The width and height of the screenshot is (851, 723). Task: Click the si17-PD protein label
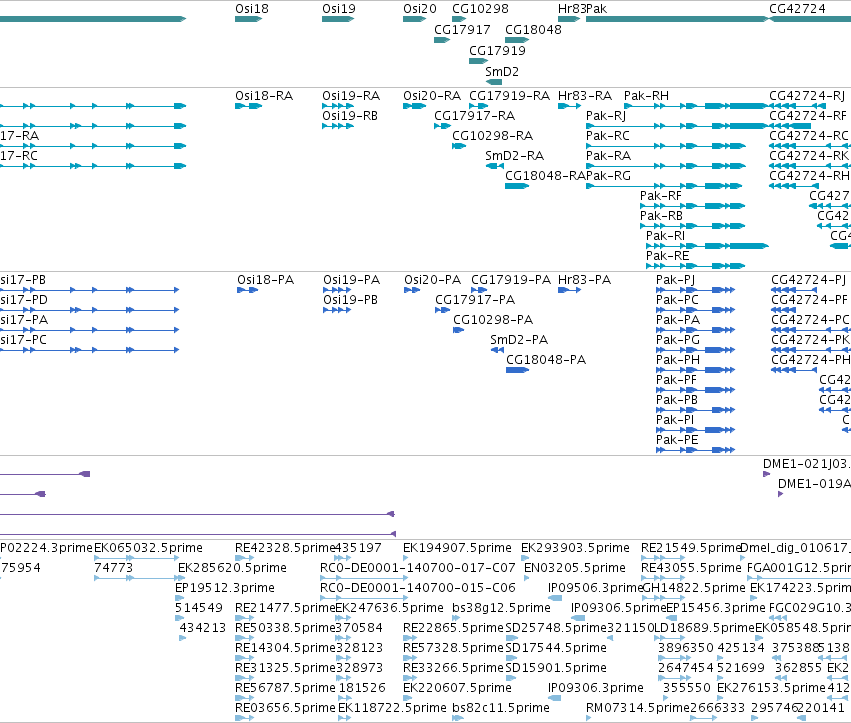[x=24, y=300]
